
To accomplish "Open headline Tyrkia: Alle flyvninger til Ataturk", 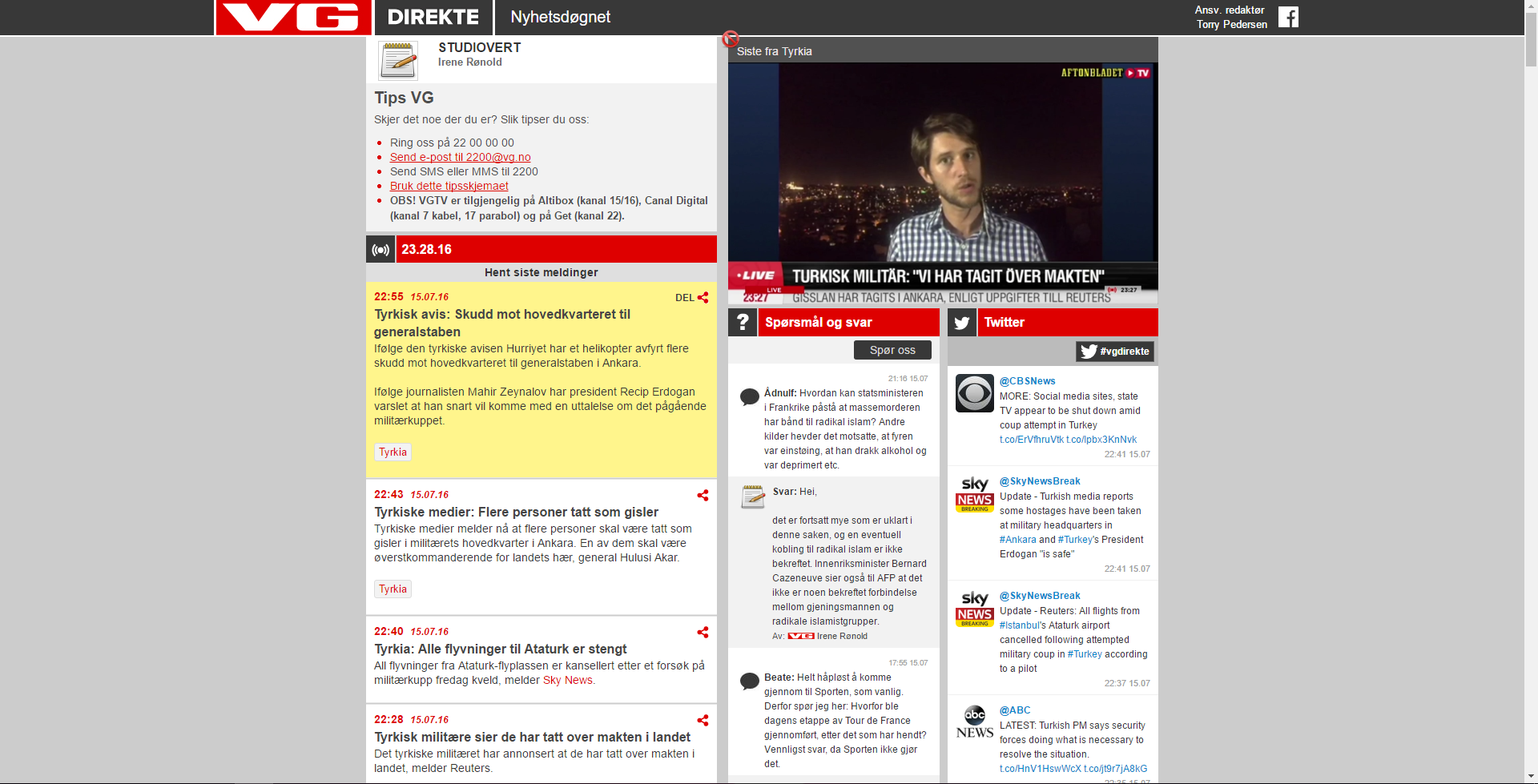I will coord(501,649).
